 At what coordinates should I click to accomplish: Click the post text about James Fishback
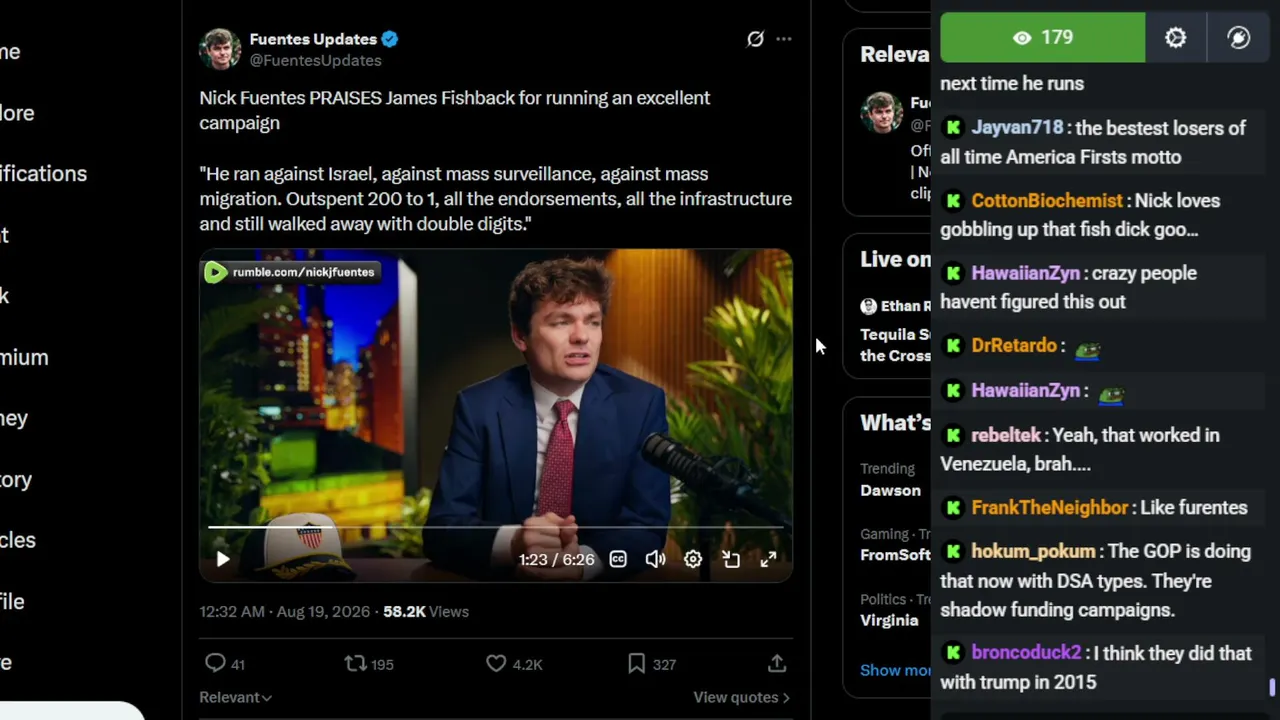click(455, 110)
